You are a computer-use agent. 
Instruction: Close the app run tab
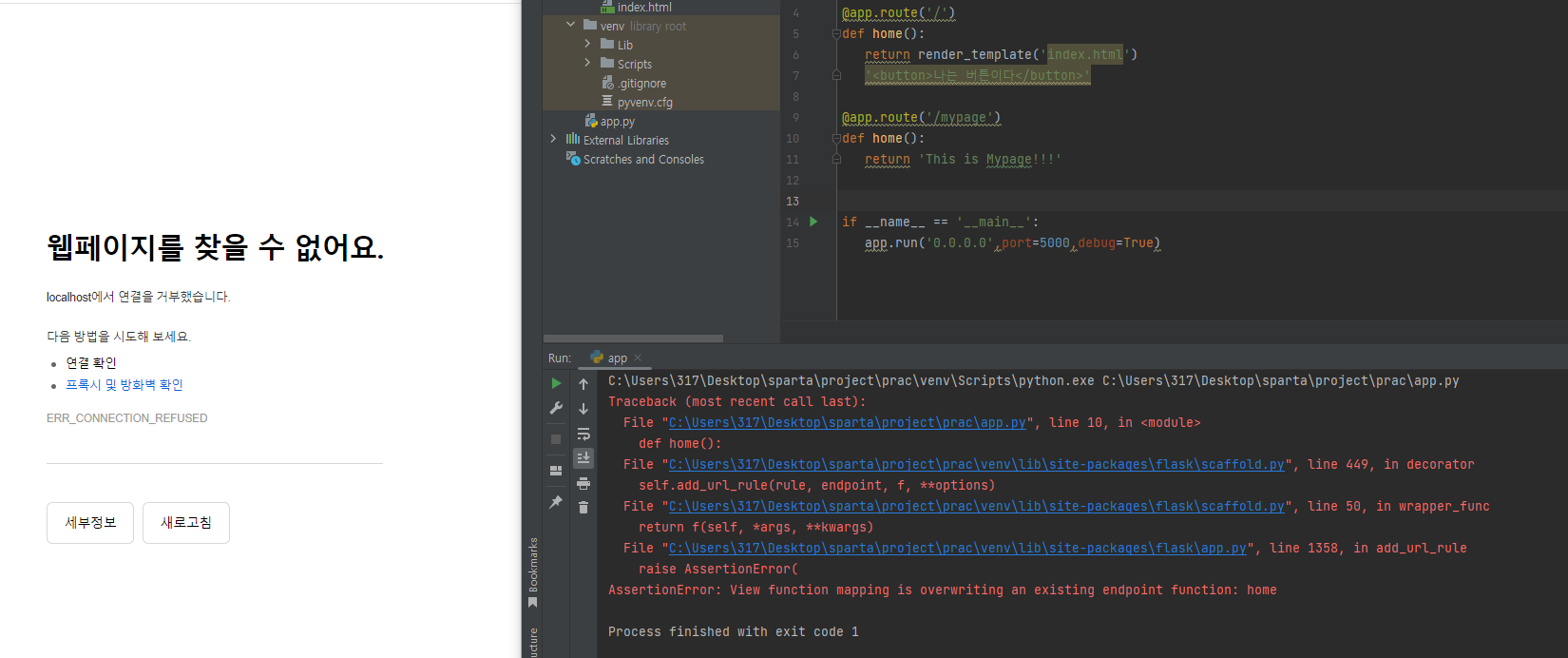[x=638, y=358]
